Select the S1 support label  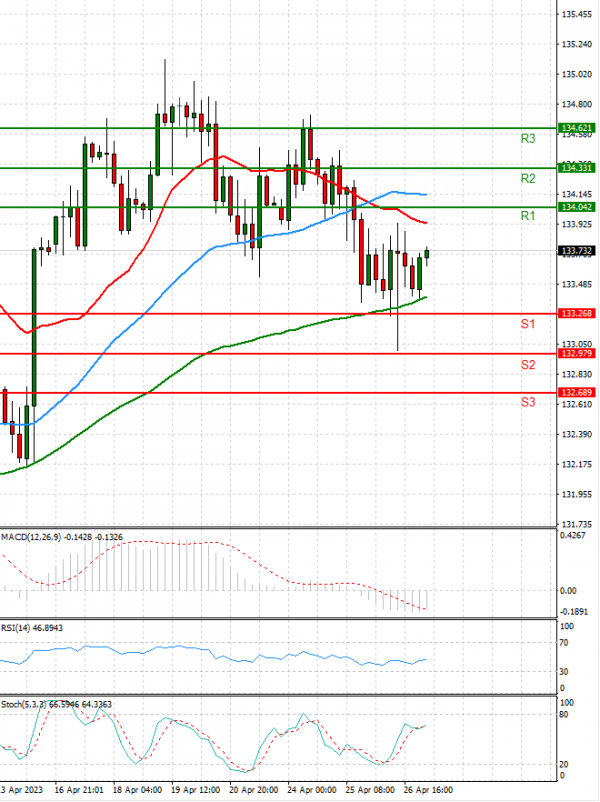pos(528,325)
